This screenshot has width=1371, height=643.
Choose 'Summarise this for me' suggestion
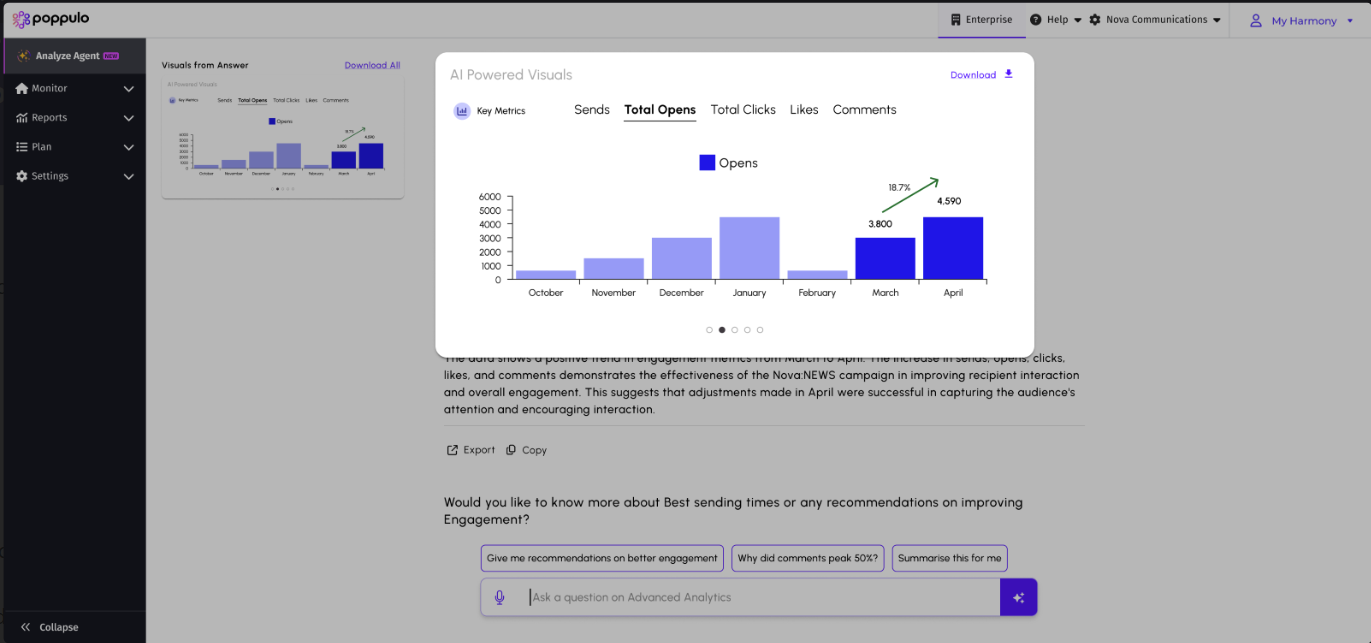pos(948,558)
